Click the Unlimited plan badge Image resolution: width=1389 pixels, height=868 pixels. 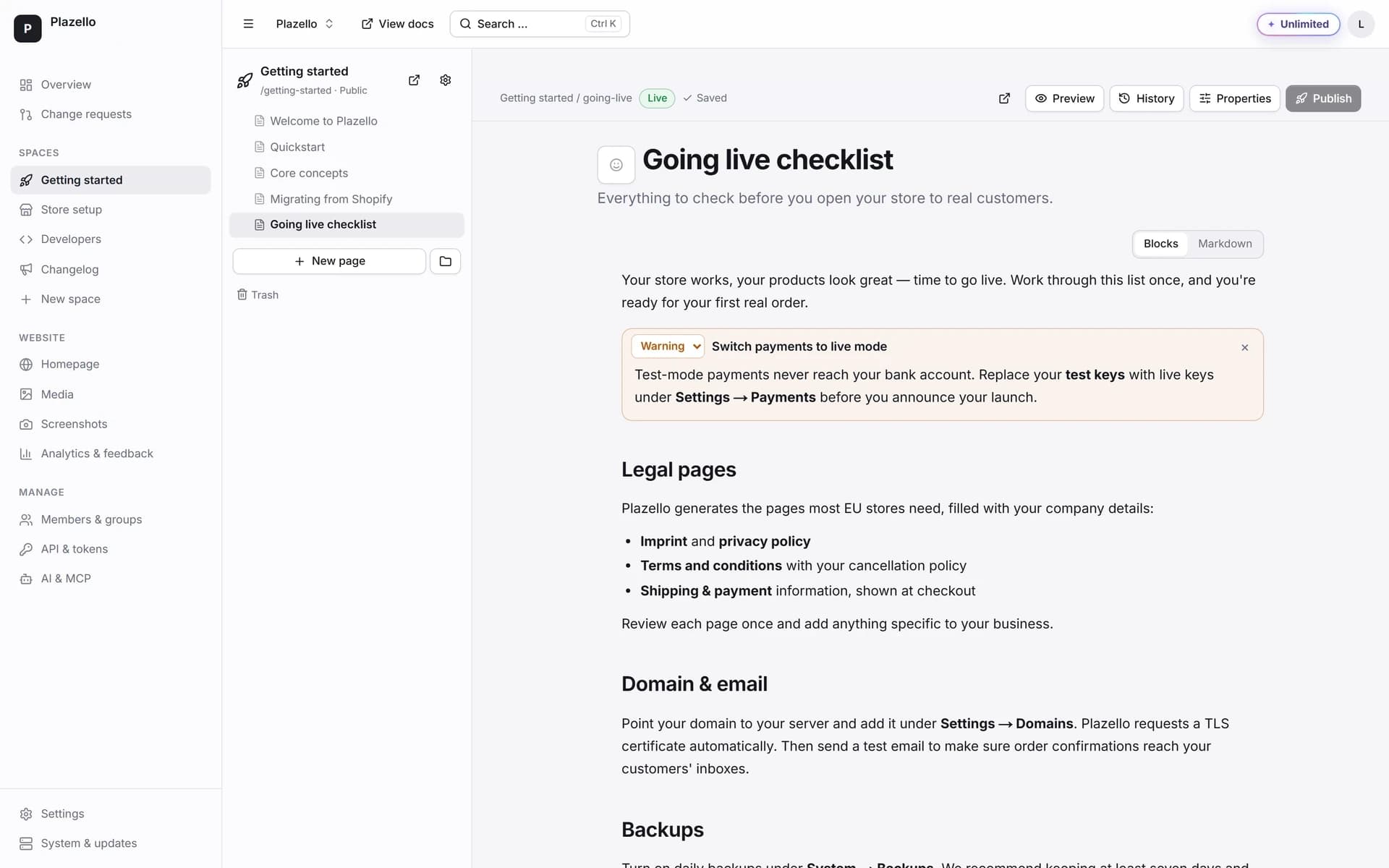(1299, 24)
